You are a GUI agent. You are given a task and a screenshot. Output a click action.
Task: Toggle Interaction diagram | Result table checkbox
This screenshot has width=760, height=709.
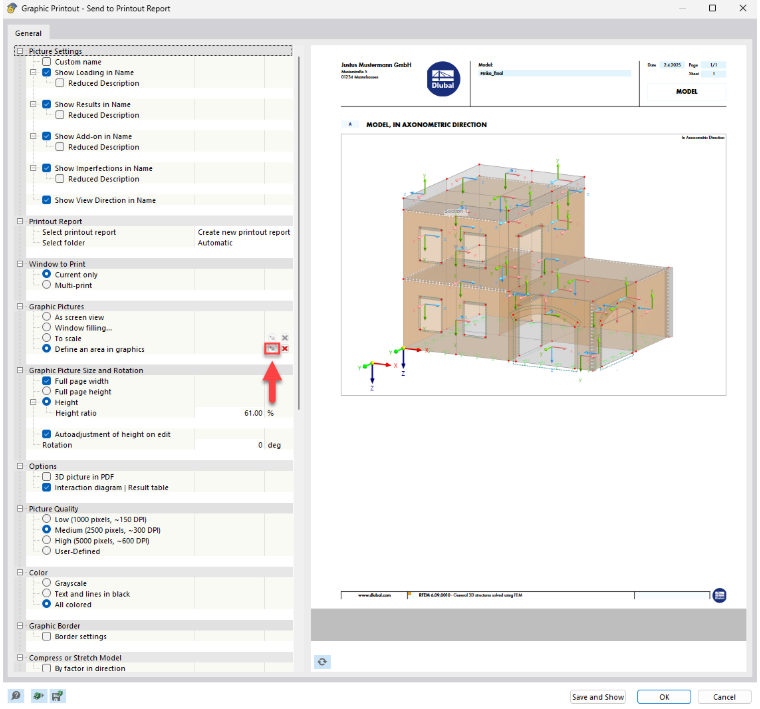[47, 488]
